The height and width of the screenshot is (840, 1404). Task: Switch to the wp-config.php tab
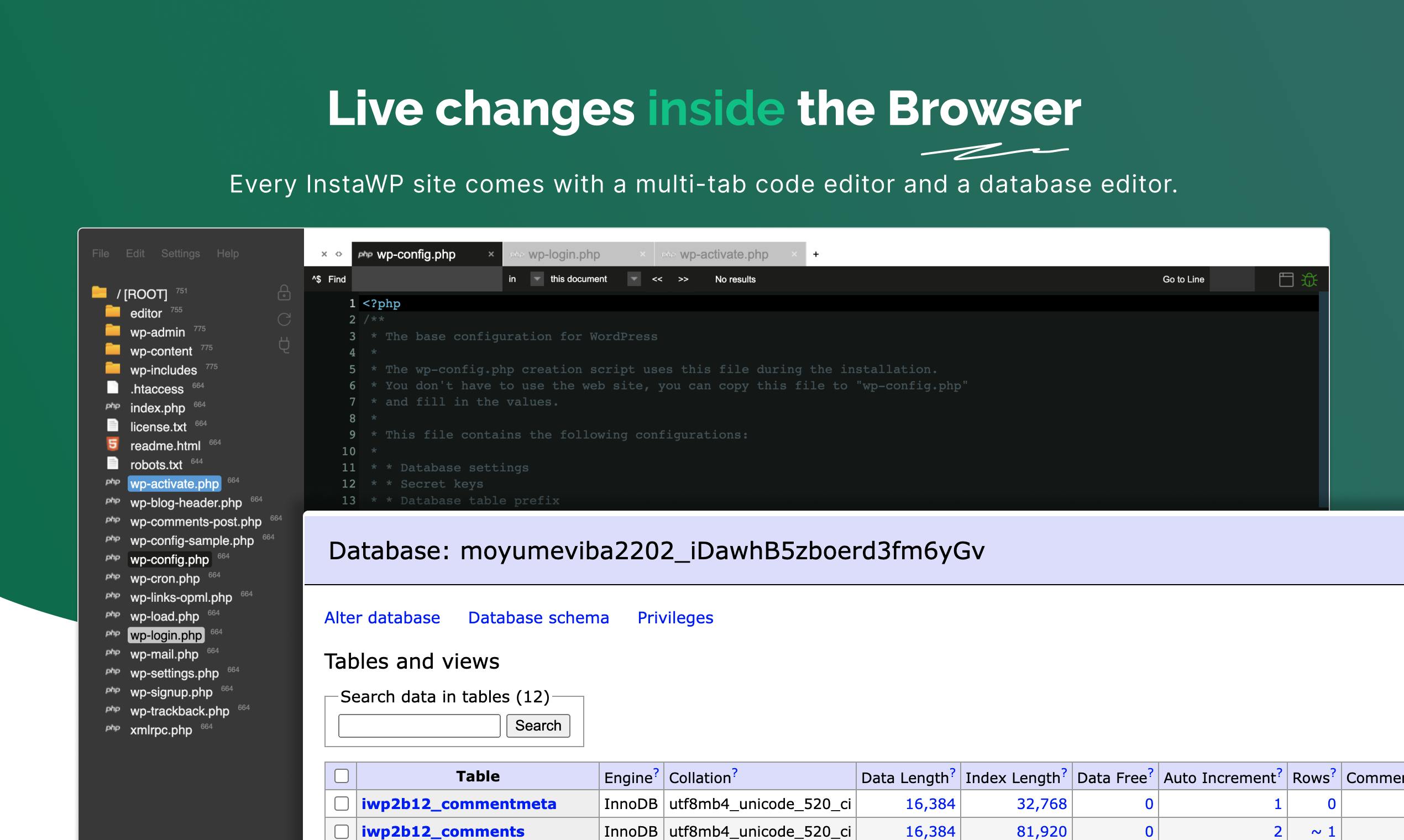(x=427, y=254)
